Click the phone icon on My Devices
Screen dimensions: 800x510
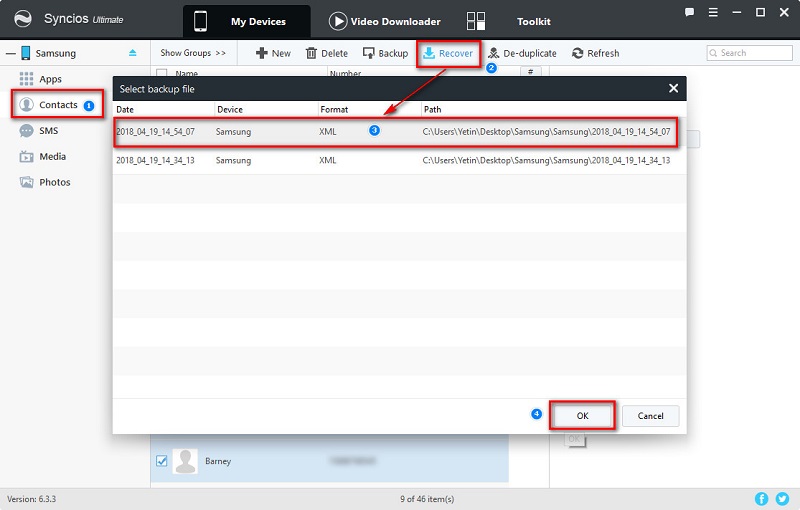(201, 21)
